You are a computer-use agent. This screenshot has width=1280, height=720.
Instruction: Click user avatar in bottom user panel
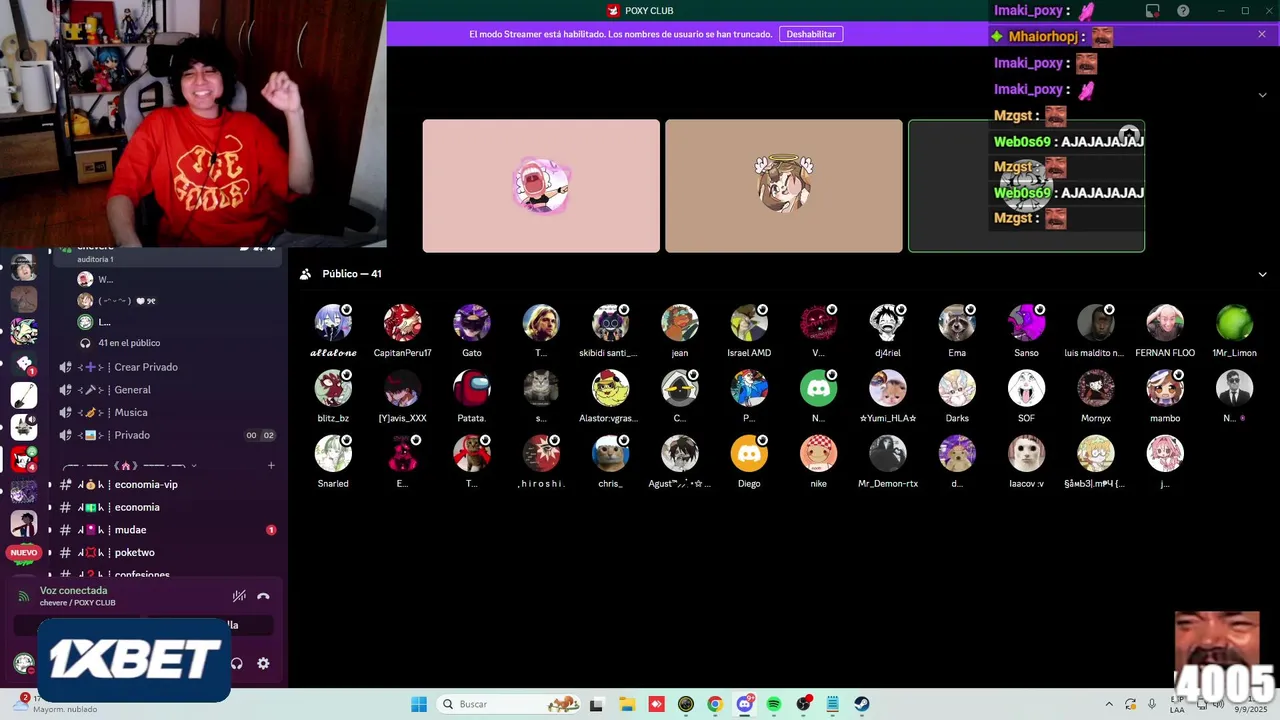[24, 663]
